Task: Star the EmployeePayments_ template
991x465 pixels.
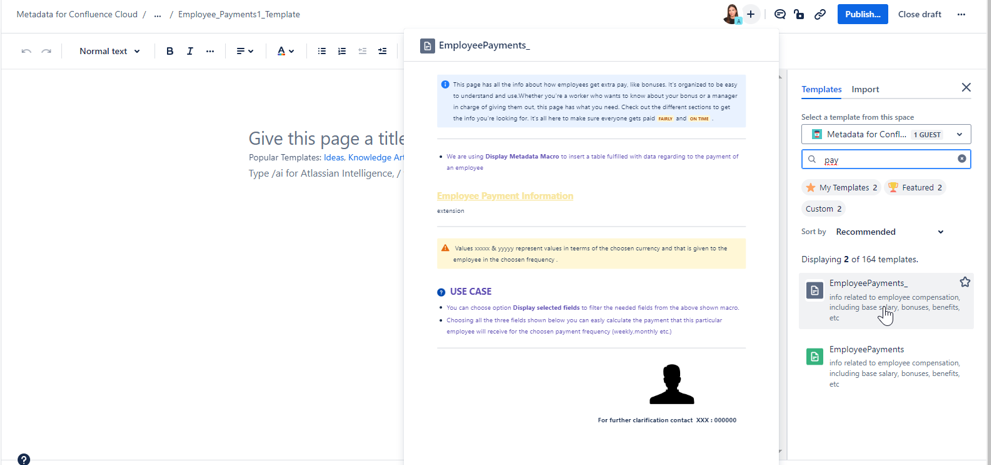Action: coord(965,283)
